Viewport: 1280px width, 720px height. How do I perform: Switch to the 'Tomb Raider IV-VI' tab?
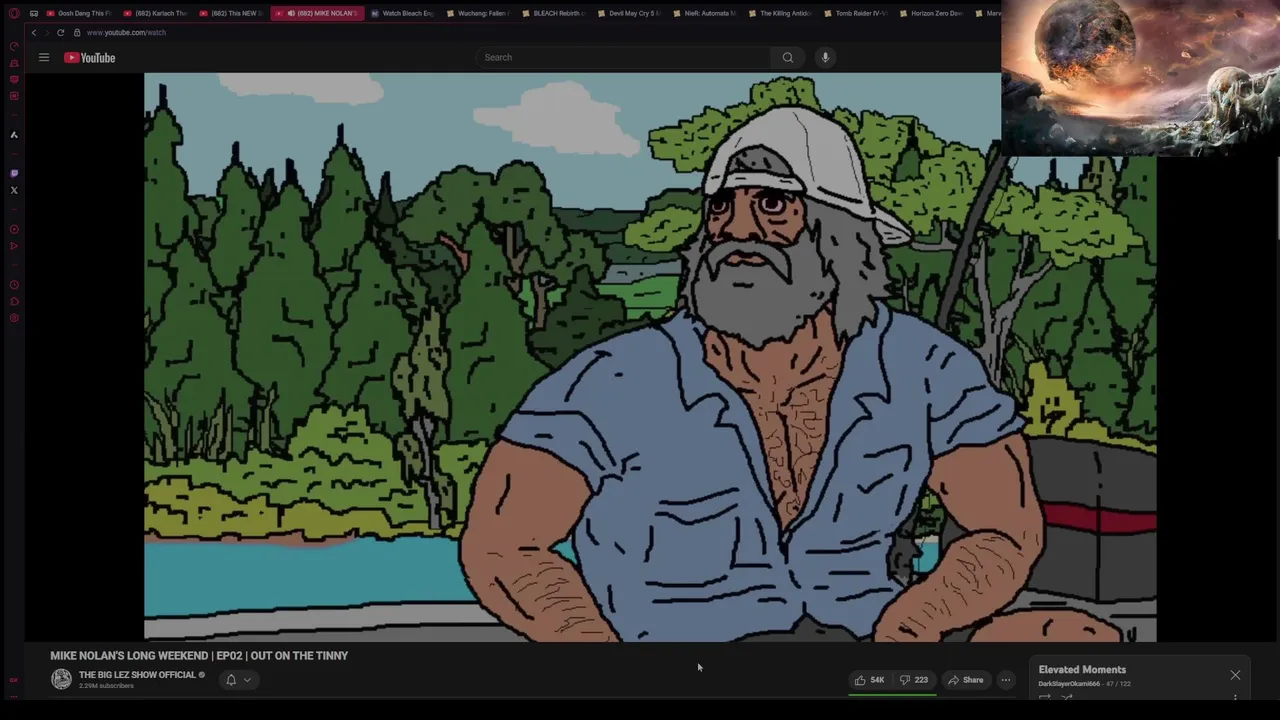pyautogui.click(x=855, y=13)
